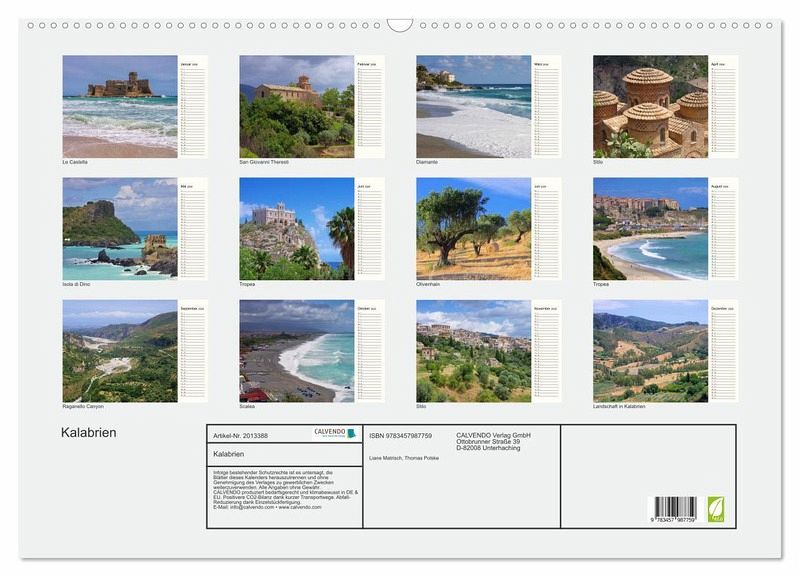Click the August date column

(723, 229)
